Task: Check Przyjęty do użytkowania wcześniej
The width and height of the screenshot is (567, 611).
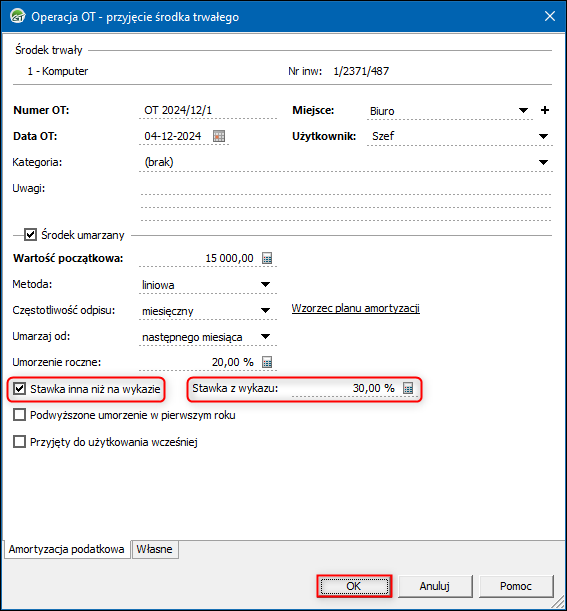Action: coord(19,442)
